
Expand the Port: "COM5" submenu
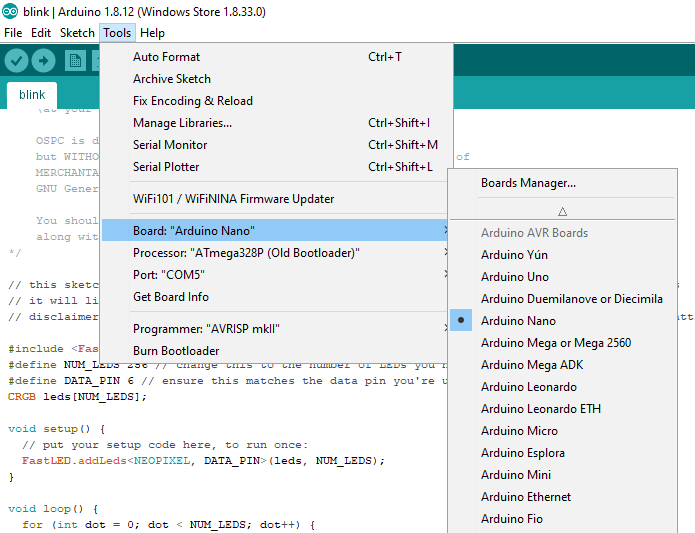[274, 275]
